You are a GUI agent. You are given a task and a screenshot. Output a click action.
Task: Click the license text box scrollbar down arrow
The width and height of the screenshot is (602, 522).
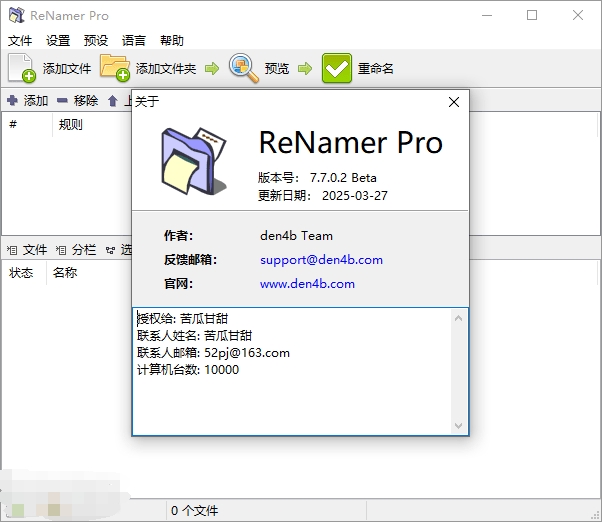pyautogui.click(x=459, y=426)
